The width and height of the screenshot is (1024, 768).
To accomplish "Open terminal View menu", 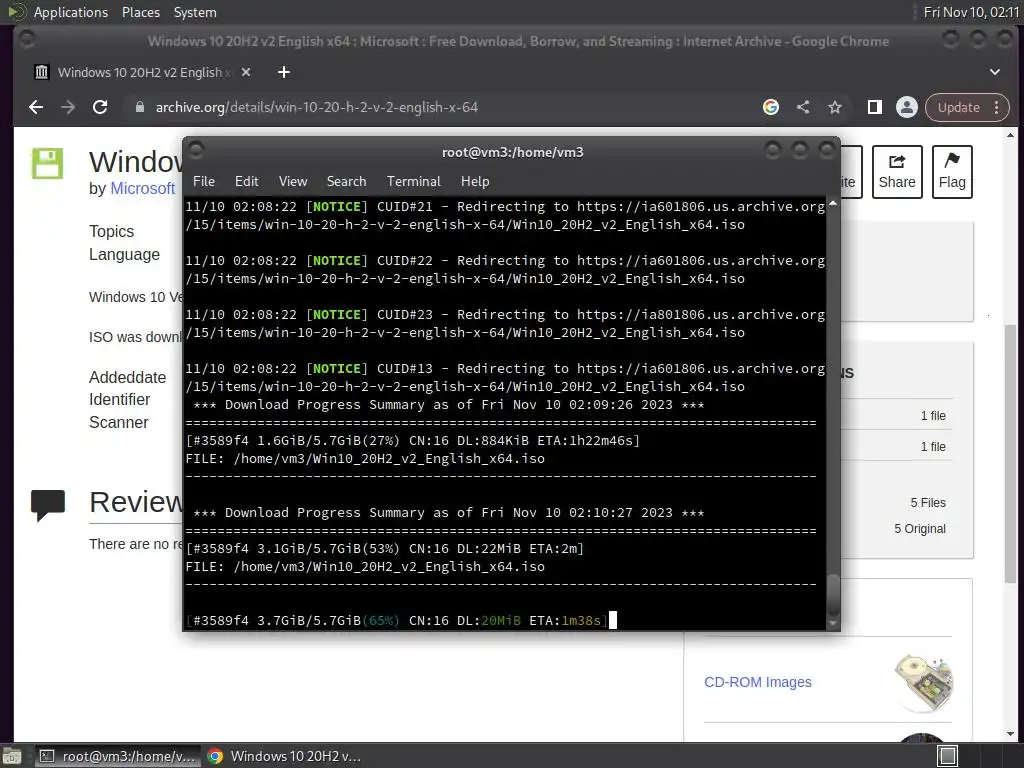I will pyautogui.click(x=293, y=182).
